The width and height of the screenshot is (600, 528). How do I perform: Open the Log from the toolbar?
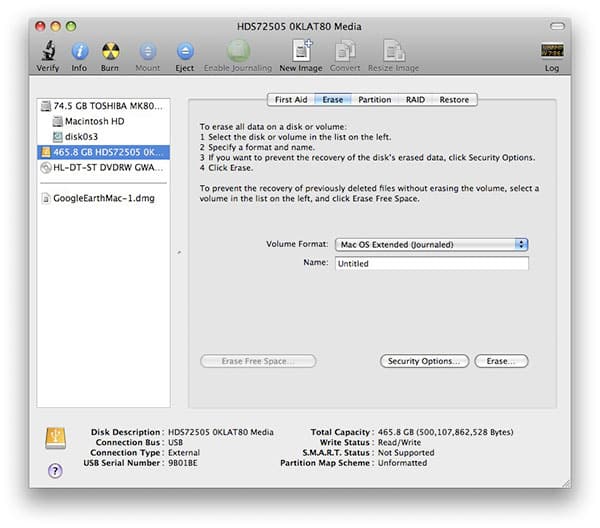pos(552,51)
